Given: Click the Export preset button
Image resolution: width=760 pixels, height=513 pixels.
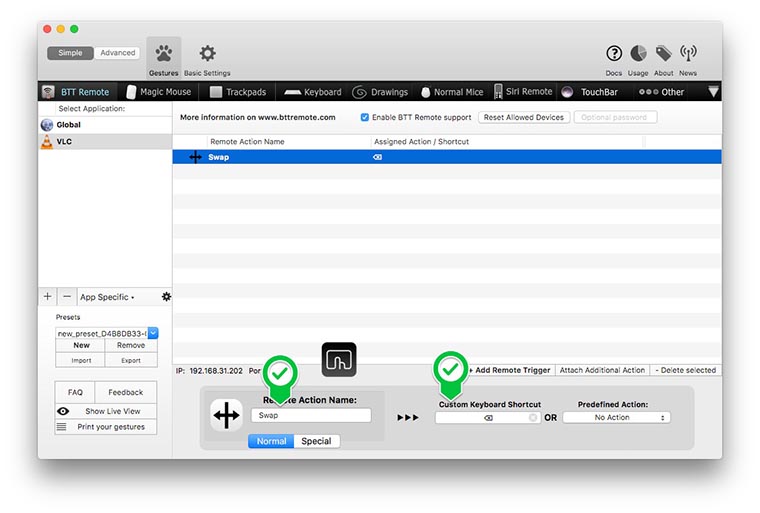Looking at the screenshot, I should pos(131,360).
